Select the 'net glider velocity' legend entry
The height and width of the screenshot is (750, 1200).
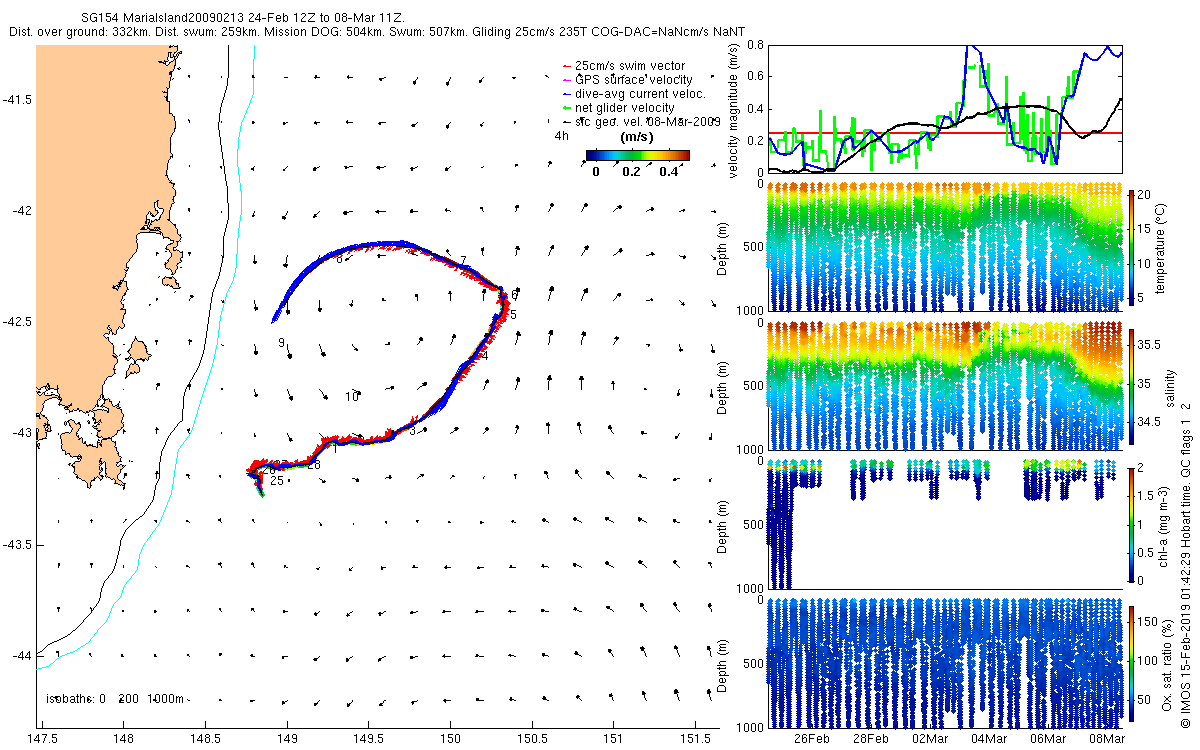pyautogui.click(x=619, y=108)
